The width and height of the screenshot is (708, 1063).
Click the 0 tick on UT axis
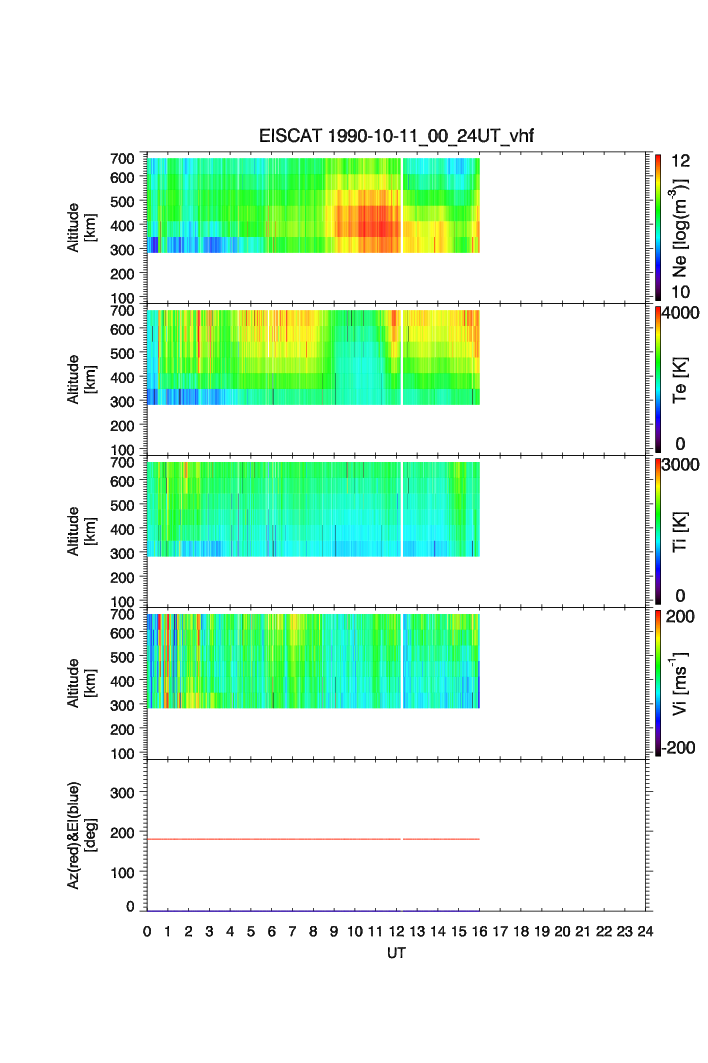(147, 932)
